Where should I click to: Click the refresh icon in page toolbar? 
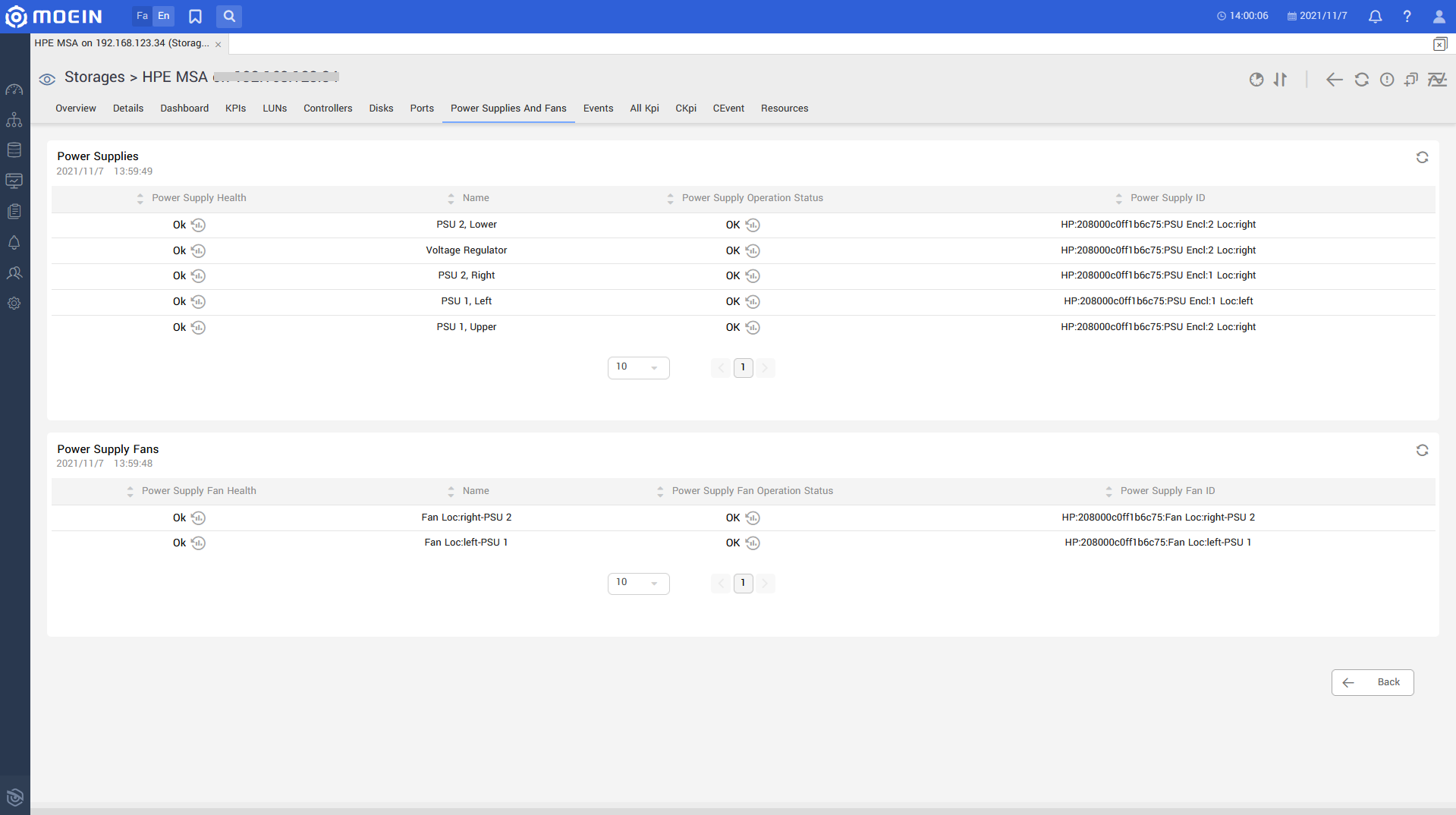point(1362,80)
